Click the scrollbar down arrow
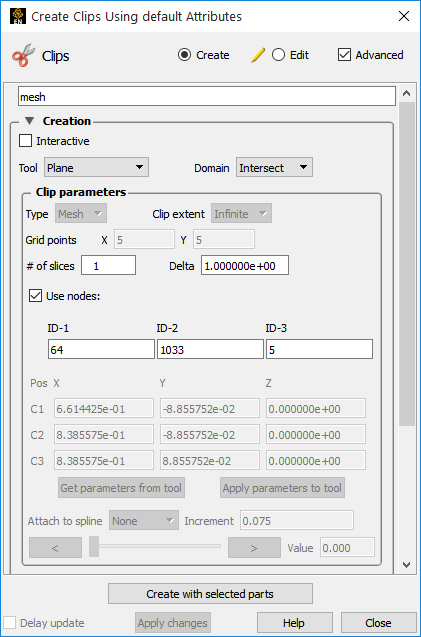The height and width of the screenshot is (637, 421). [406, 564]
